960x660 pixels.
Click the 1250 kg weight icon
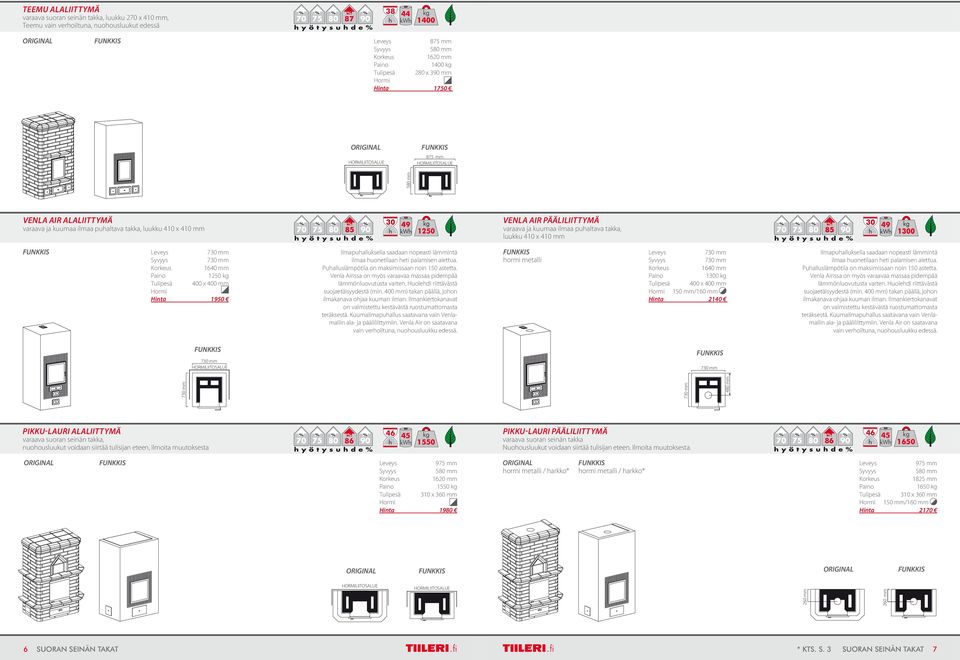point(426,227)
